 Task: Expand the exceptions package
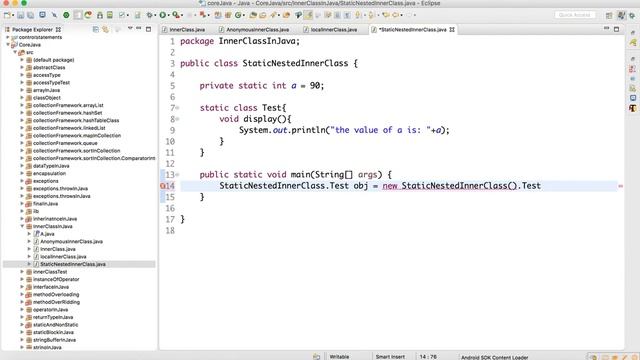point(22,181)
